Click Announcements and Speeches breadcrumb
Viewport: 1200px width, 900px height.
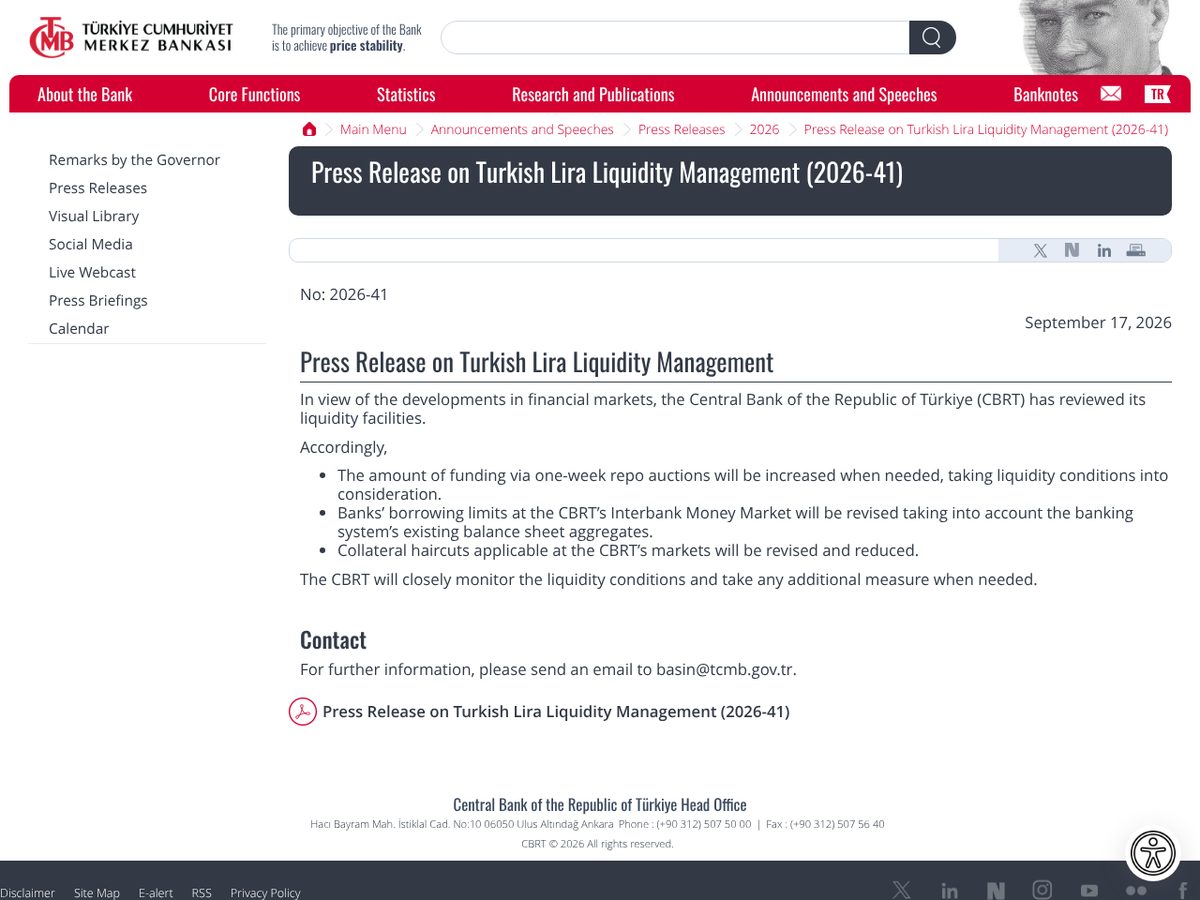[x=522, y=129]
